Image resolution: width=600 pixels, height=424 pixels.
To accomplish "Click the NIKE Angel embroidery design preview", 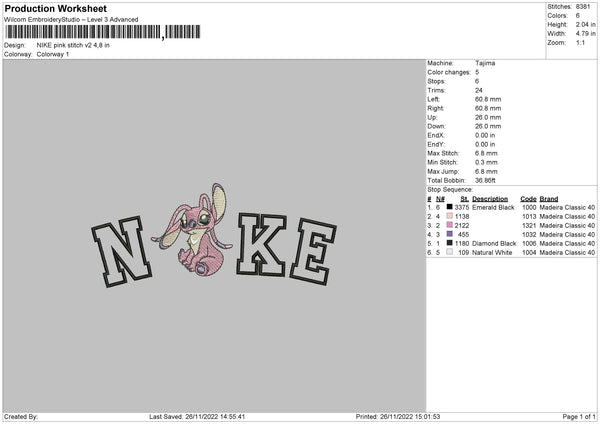I will point(214,235).
